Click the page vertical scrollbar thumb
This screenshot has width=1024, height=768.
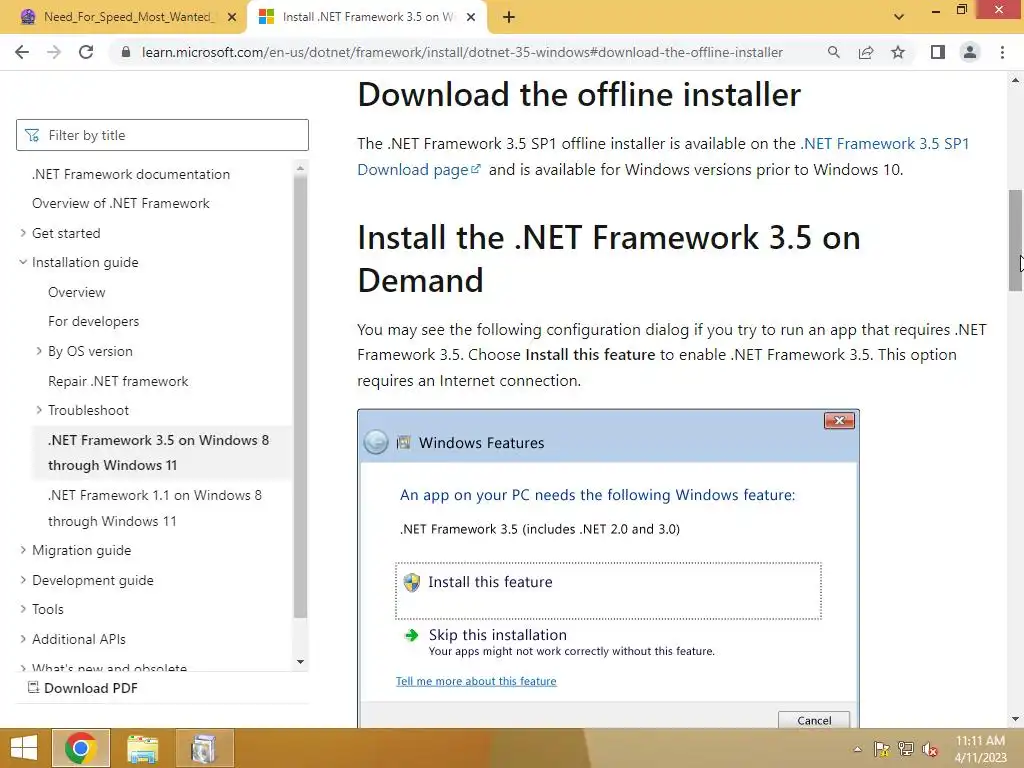click(x=1015, y=240)
